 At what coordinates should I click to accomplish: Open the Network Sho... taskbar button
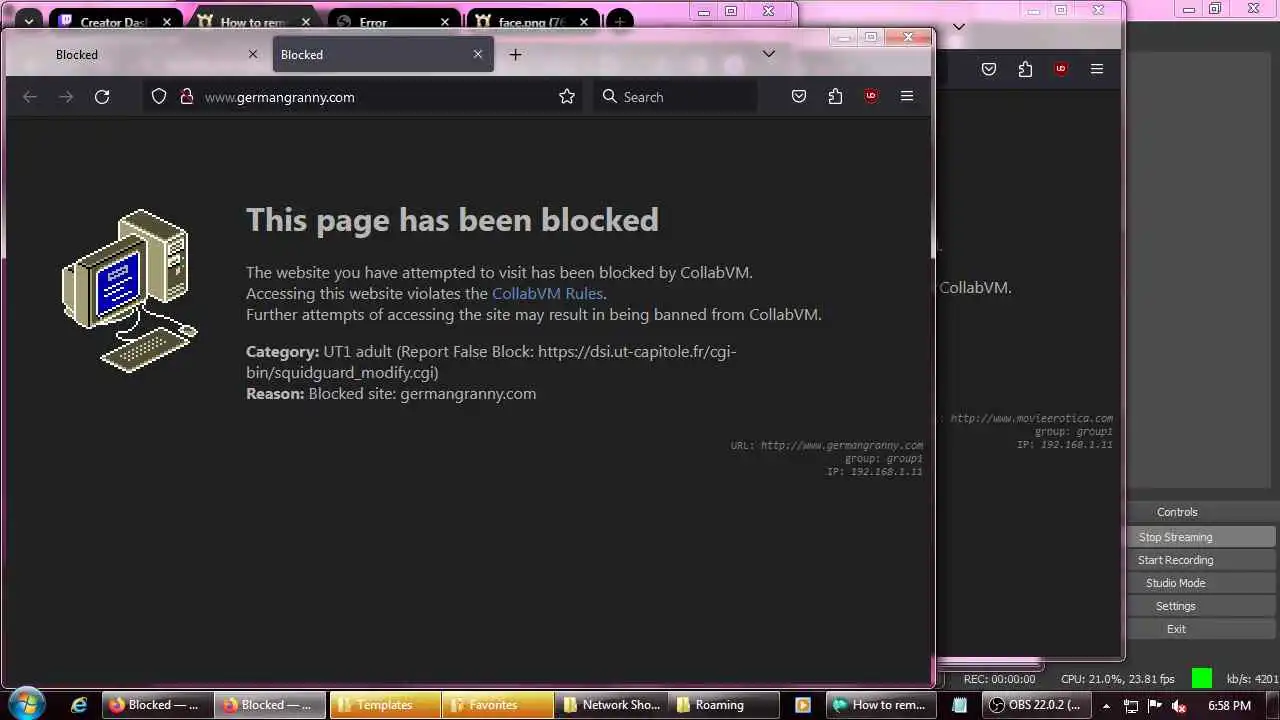[609, 705]
